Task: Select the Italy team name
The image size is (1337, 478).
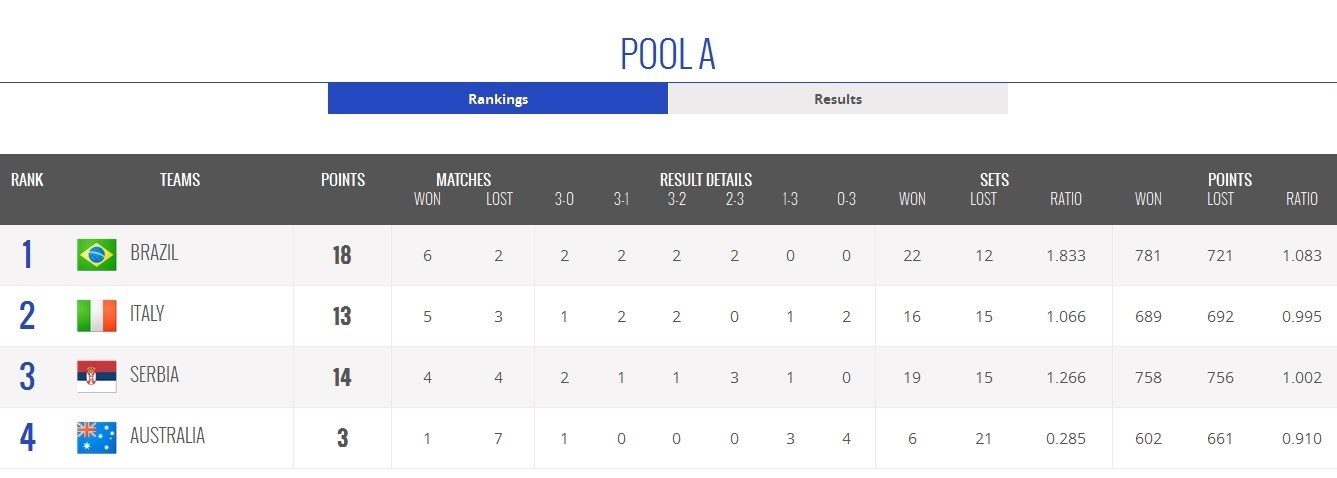Action: click(x=147, y=314)
